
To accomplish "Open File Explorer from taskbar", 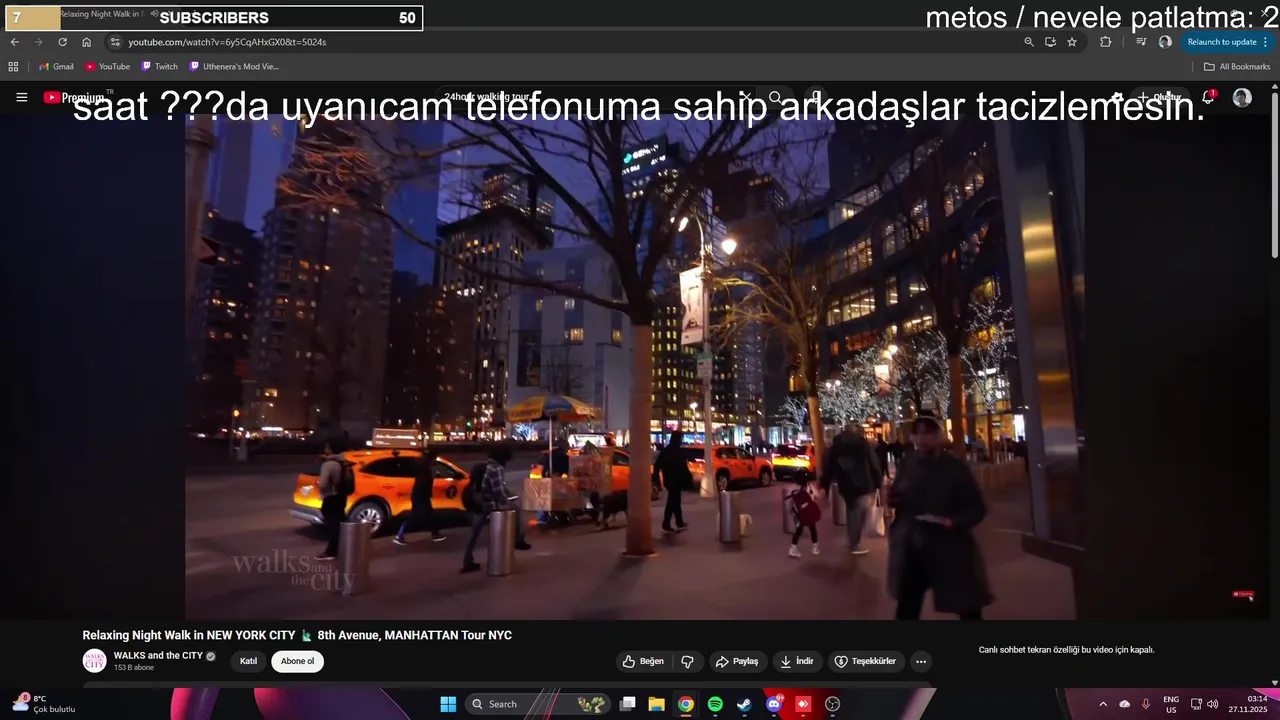I will pos(656,704).
